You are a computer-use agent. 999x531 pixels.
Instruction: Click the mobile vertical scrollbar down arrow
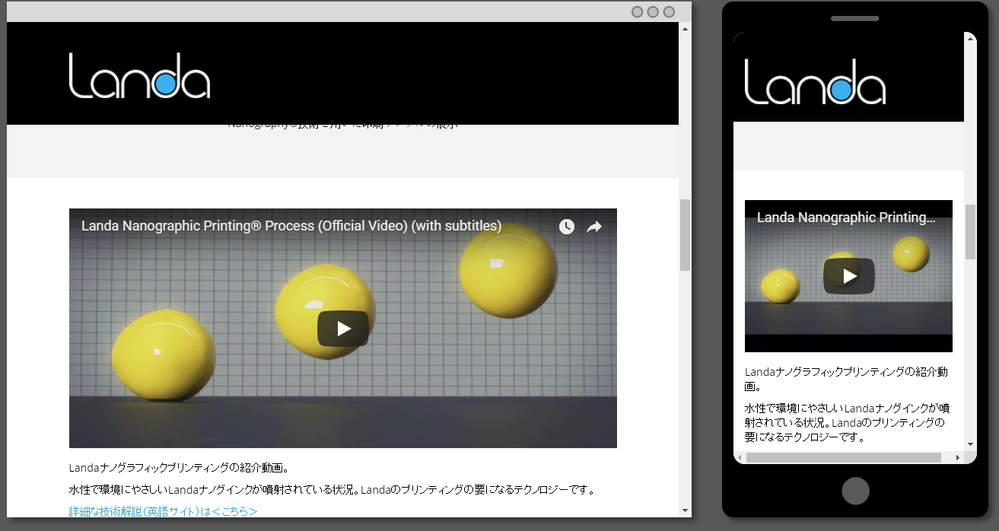click(x=970, y=444)
